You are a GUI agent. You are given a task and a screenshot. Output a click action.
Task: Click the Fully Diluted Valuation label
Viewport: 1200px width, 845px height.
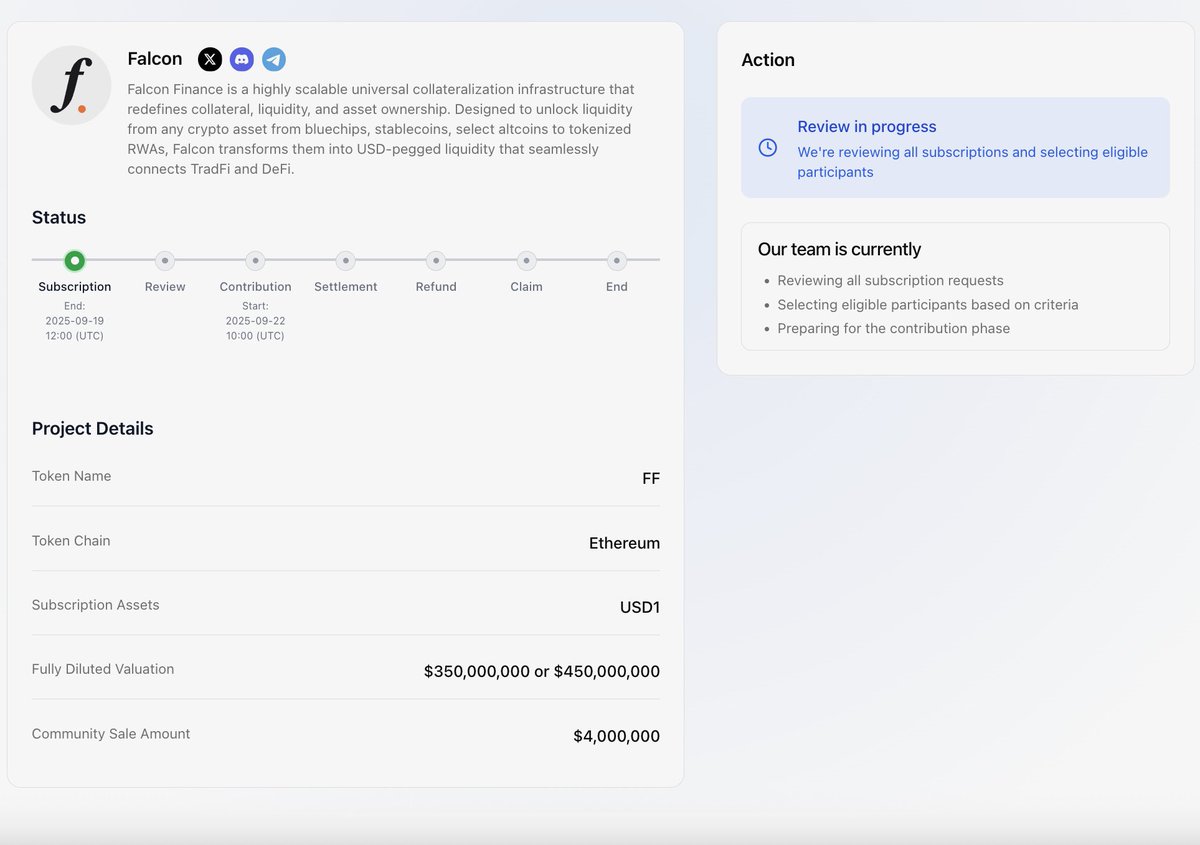[x=103, y=669]
